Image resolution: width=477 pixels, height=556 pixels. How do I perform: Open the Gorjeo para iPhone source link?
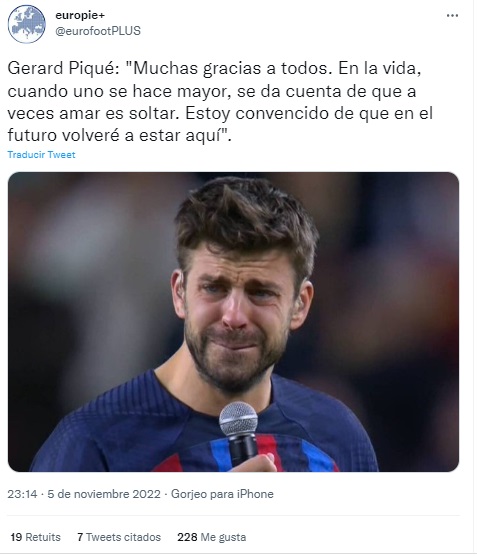point(222,494)
